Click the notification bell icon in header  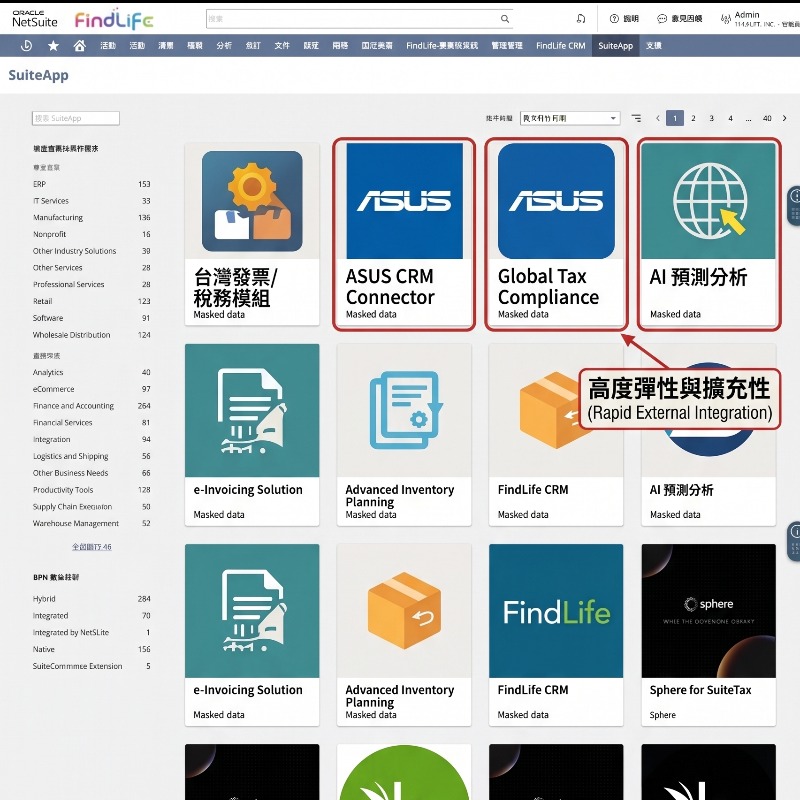581,19
